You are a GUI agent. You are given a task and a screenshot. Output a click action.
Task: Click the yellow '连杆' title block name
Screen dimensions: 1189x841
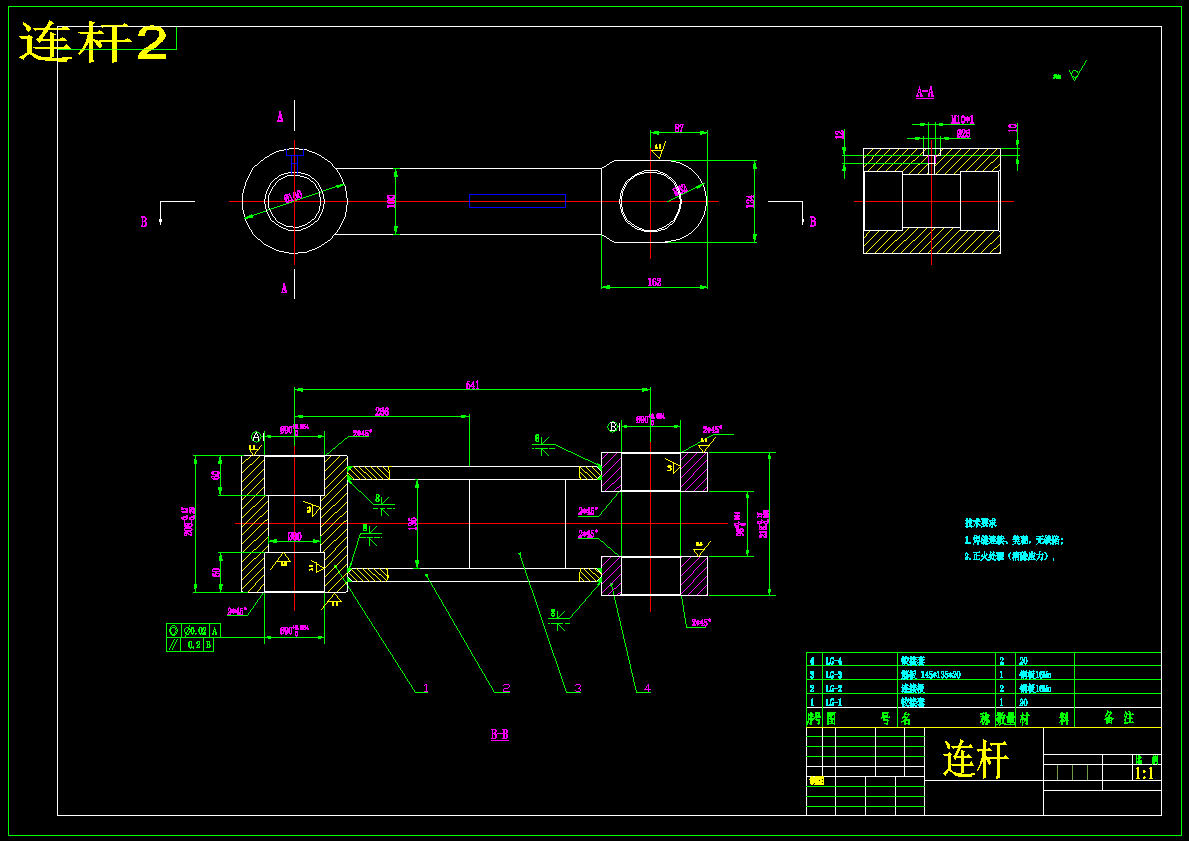[976, 758]
